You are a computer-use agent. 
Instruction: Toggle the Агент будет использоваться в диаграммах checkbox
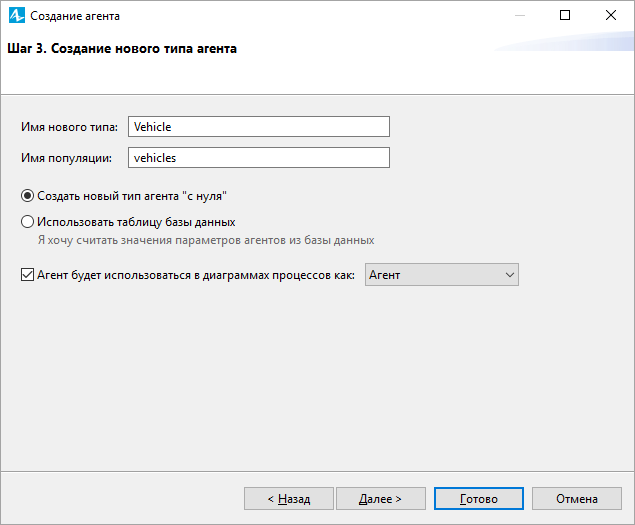pos(27,275)
